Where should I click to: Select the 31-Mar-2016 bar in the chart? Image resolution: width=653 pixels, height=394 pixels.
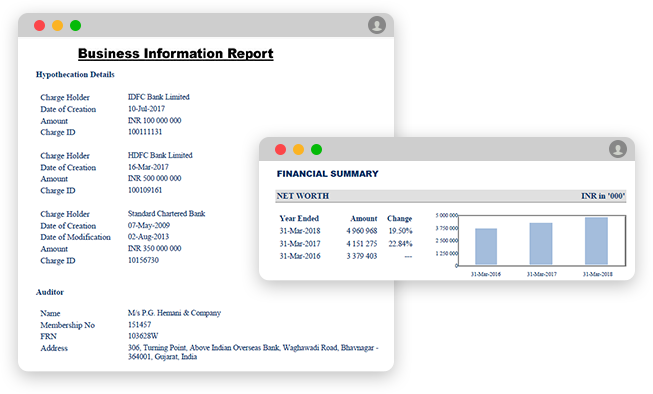coord(486,246)
